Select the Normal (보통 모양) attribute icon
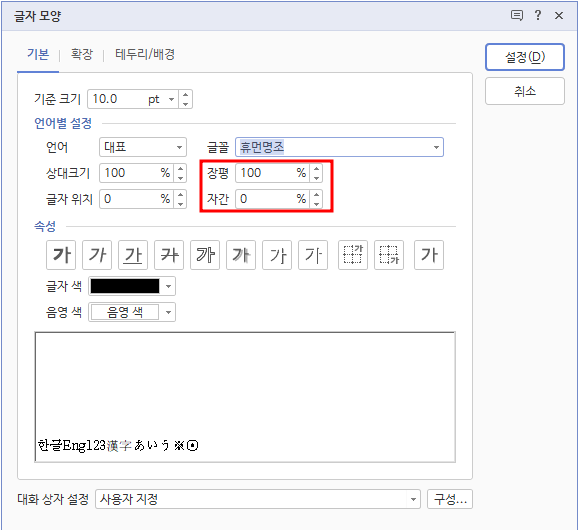The image size is (578, 530). coord(429,255)
